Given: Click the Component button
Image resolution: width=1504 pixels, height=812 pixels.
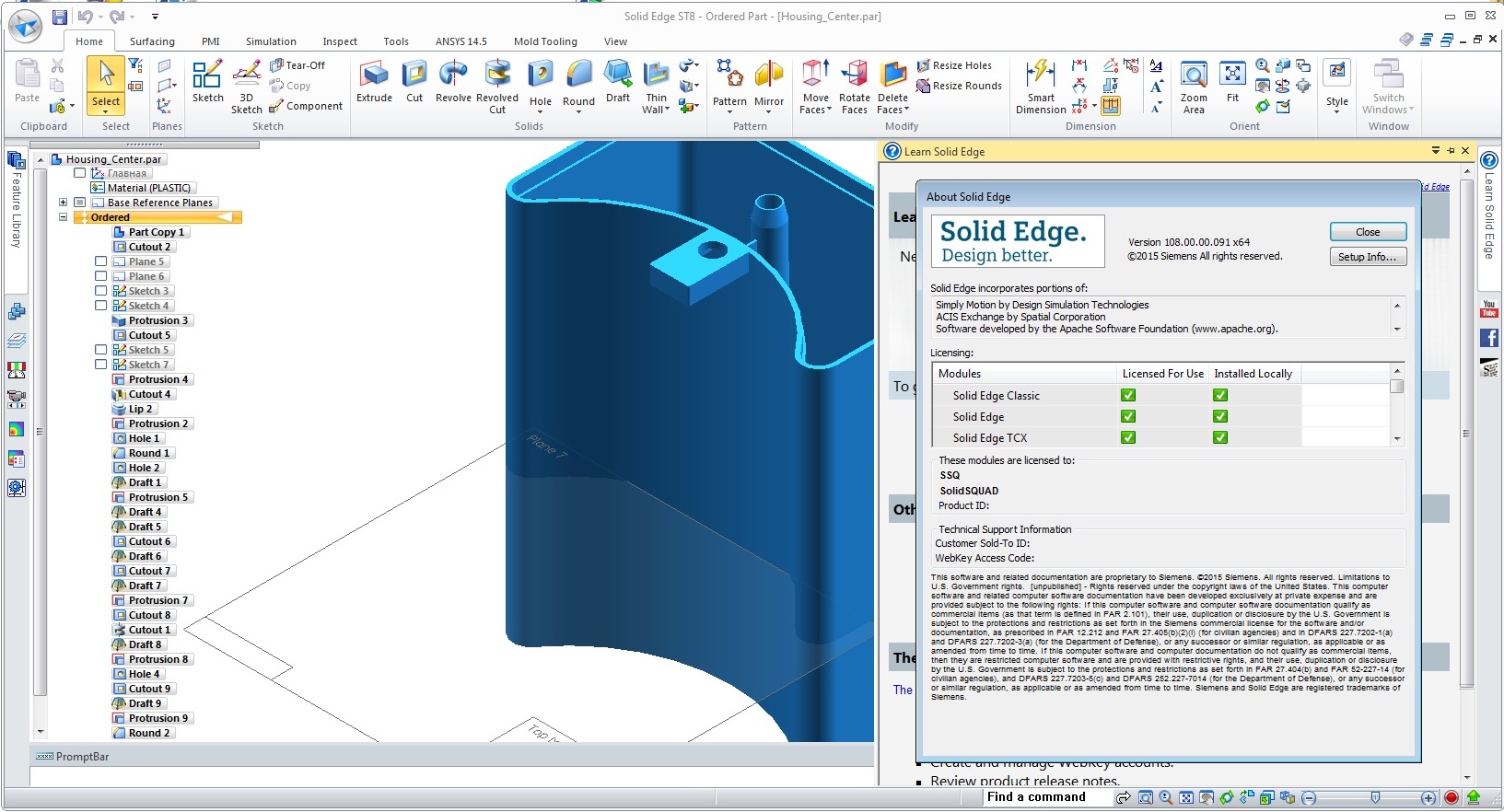Looking at the screenshot, I should coord(306,106).
